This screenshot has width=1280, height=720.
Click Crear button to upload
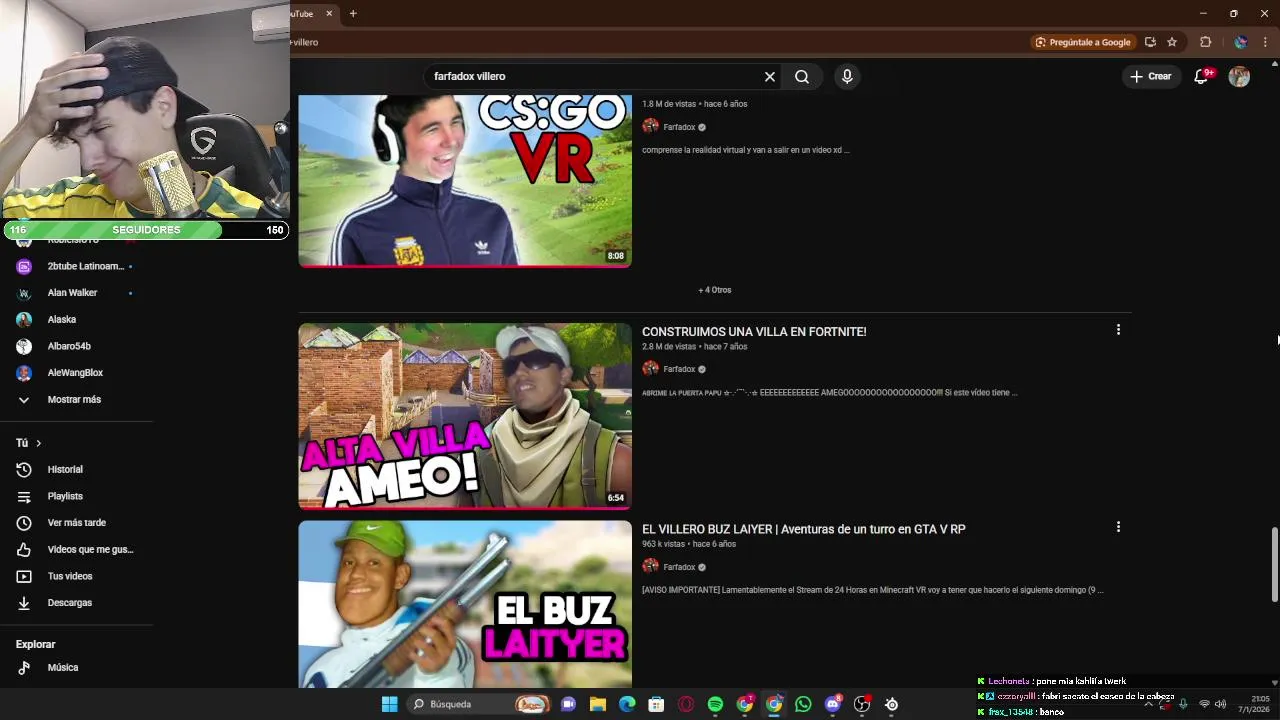pos(1151,76)
